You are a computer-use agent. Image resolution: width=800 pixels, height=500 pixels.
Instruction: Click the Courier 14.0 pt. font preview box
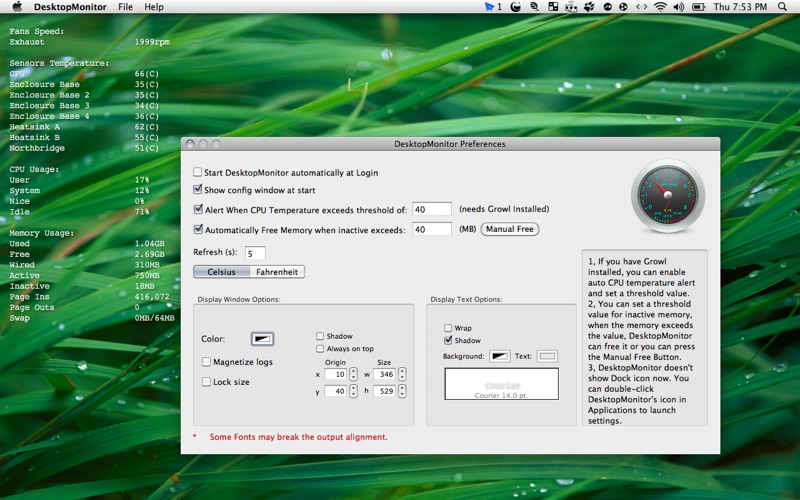(x=502, y=384)
